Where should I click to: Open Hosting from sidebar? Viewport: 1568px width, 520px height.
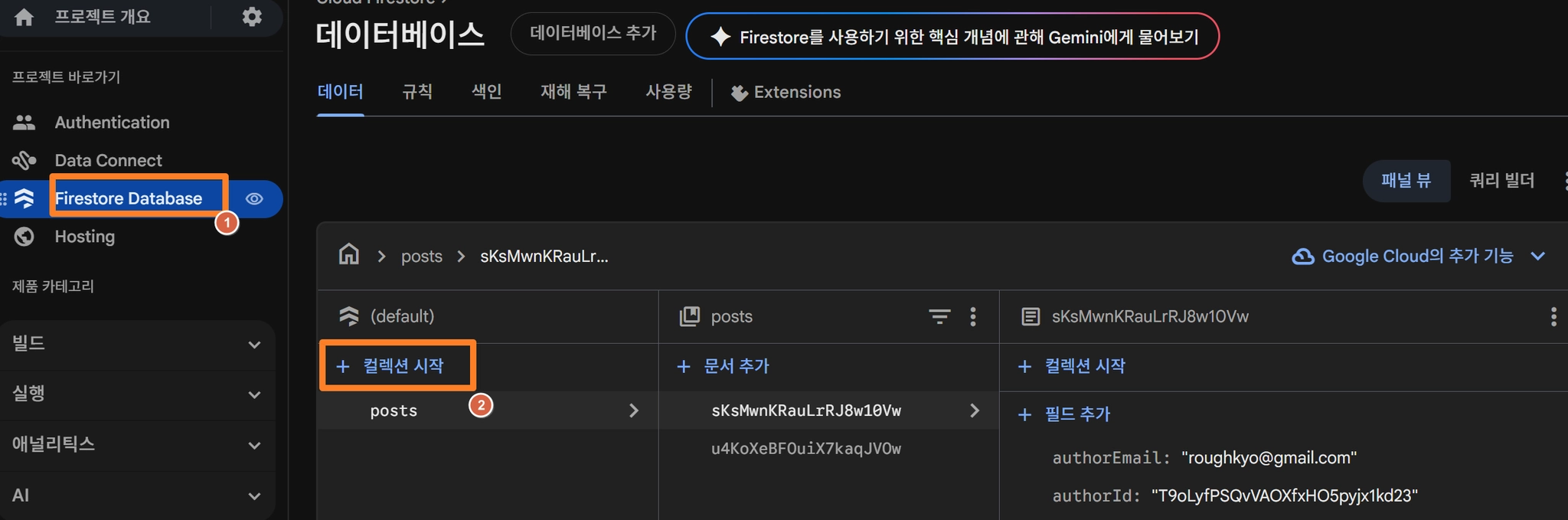(x=85, y=237)
